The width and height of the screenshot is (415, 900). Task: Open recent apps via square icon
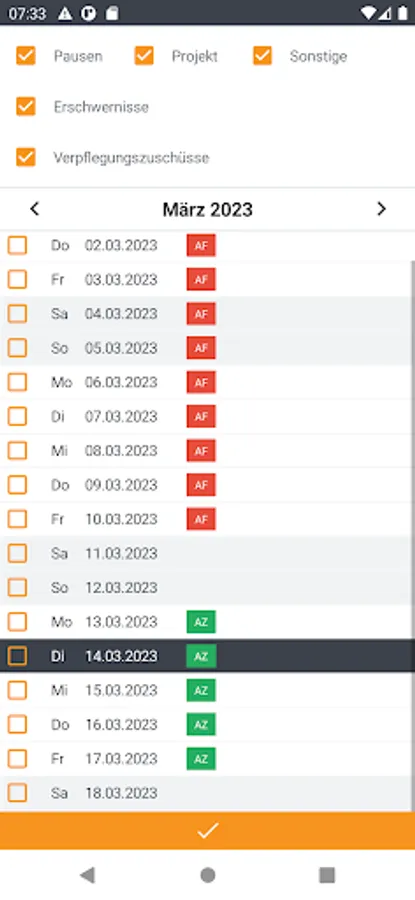(327, 875)
